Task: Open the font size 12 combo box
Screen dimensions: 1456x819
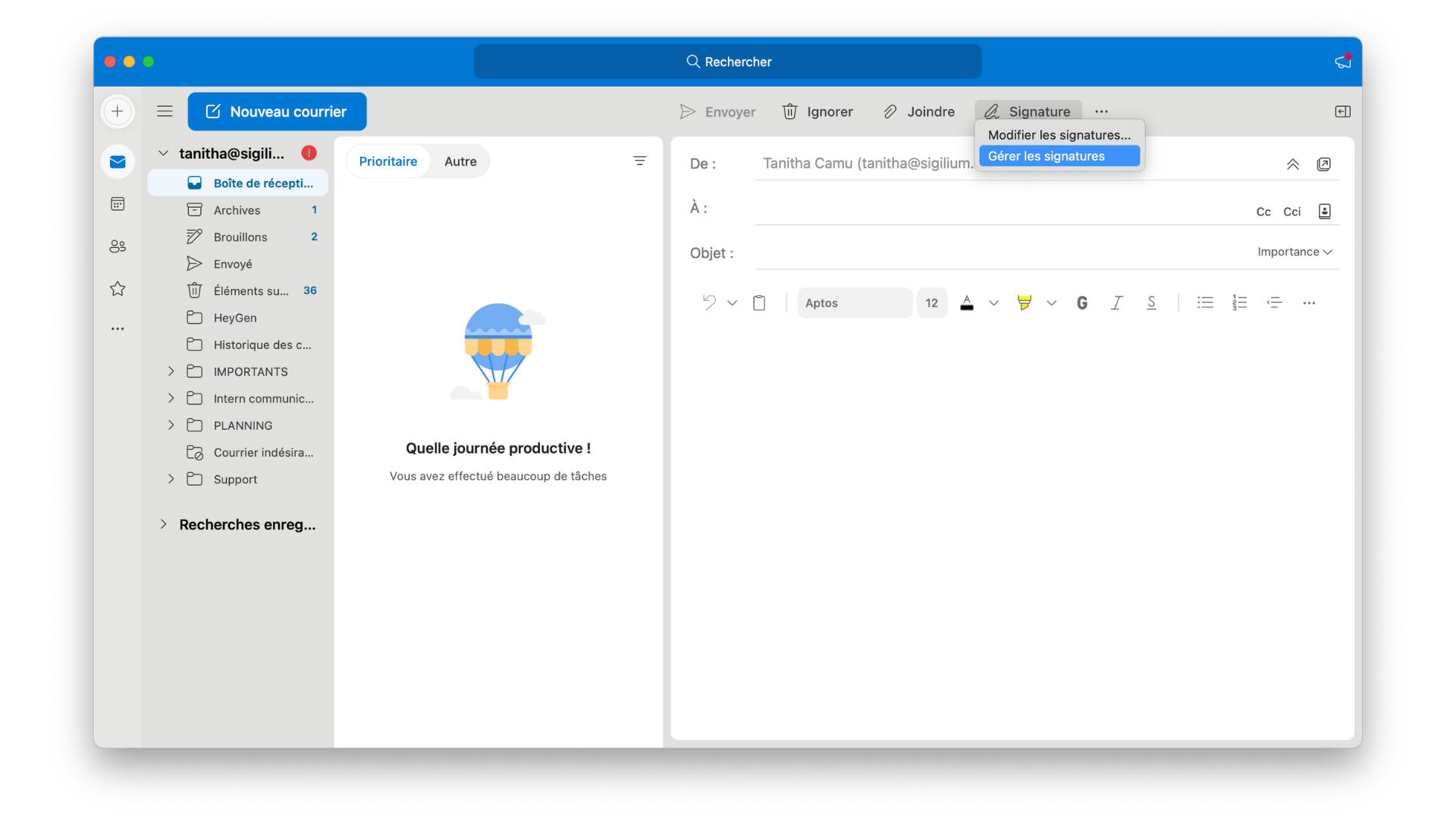Action: 931,303
